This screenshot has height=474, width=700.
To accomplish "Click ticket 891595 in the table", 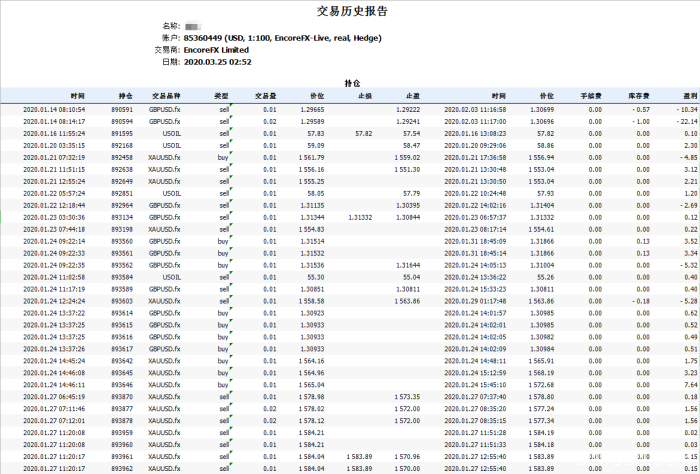I will 122,133.
